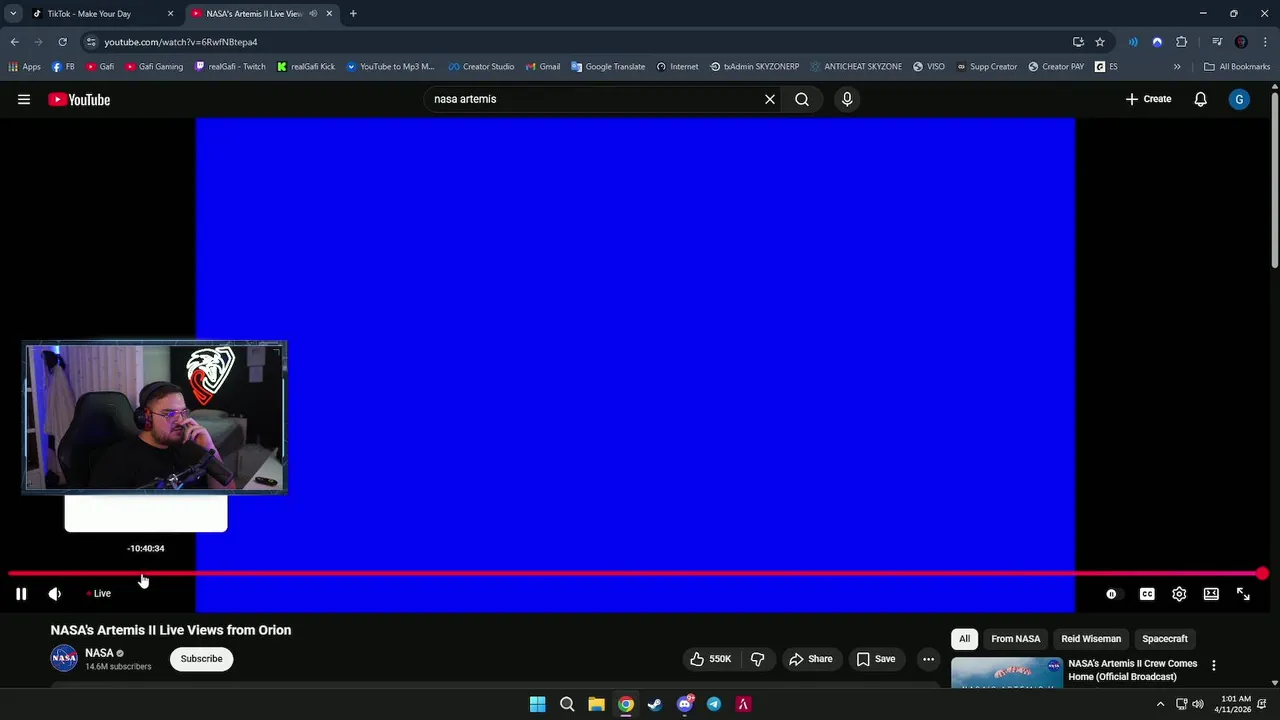The image size is (1280, 720).
Task: Open Steam from taskbar
Action: (655, 704)
